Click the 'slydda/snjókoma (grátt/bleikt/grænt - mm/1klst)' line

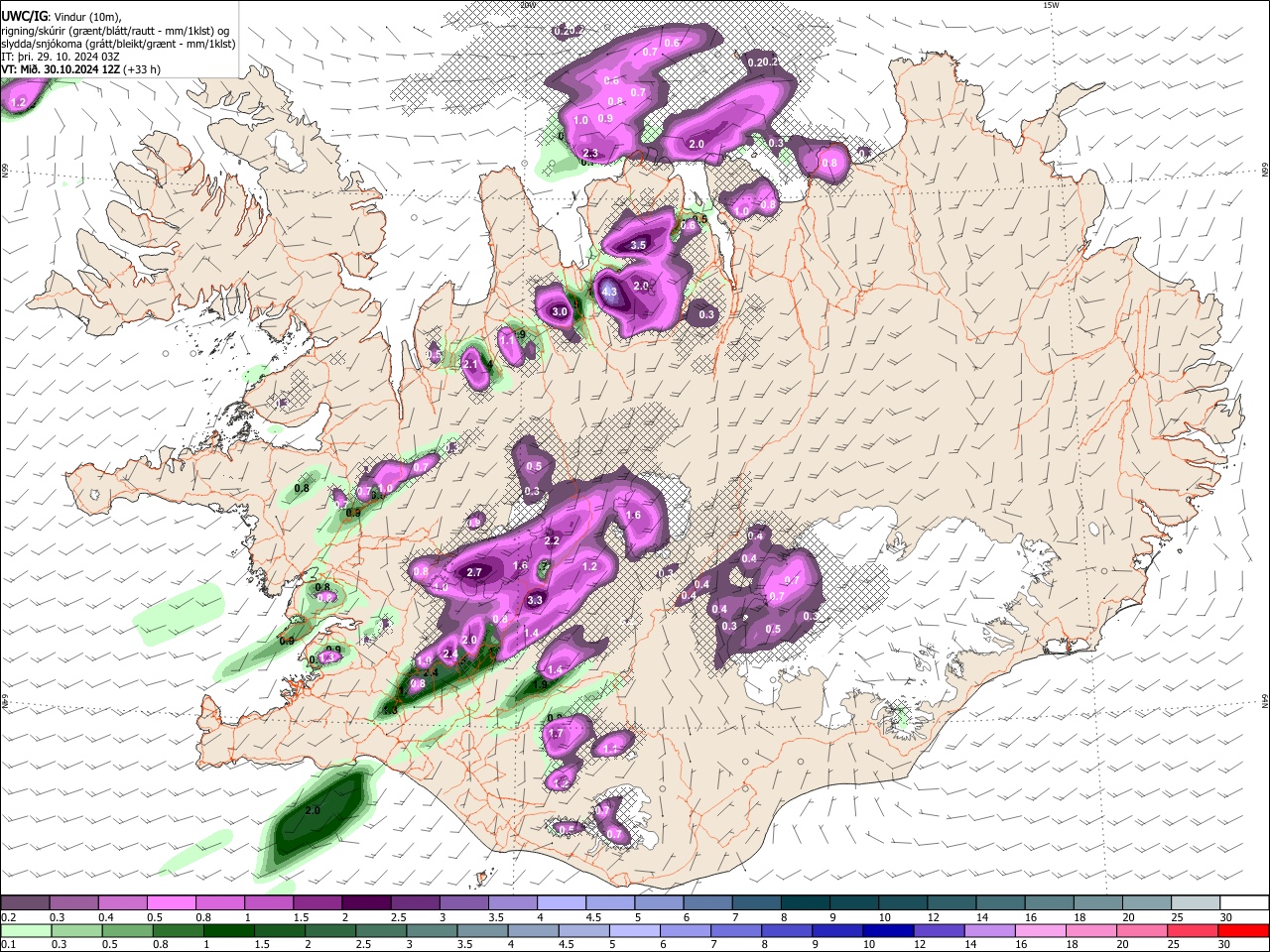click(118, 44)
